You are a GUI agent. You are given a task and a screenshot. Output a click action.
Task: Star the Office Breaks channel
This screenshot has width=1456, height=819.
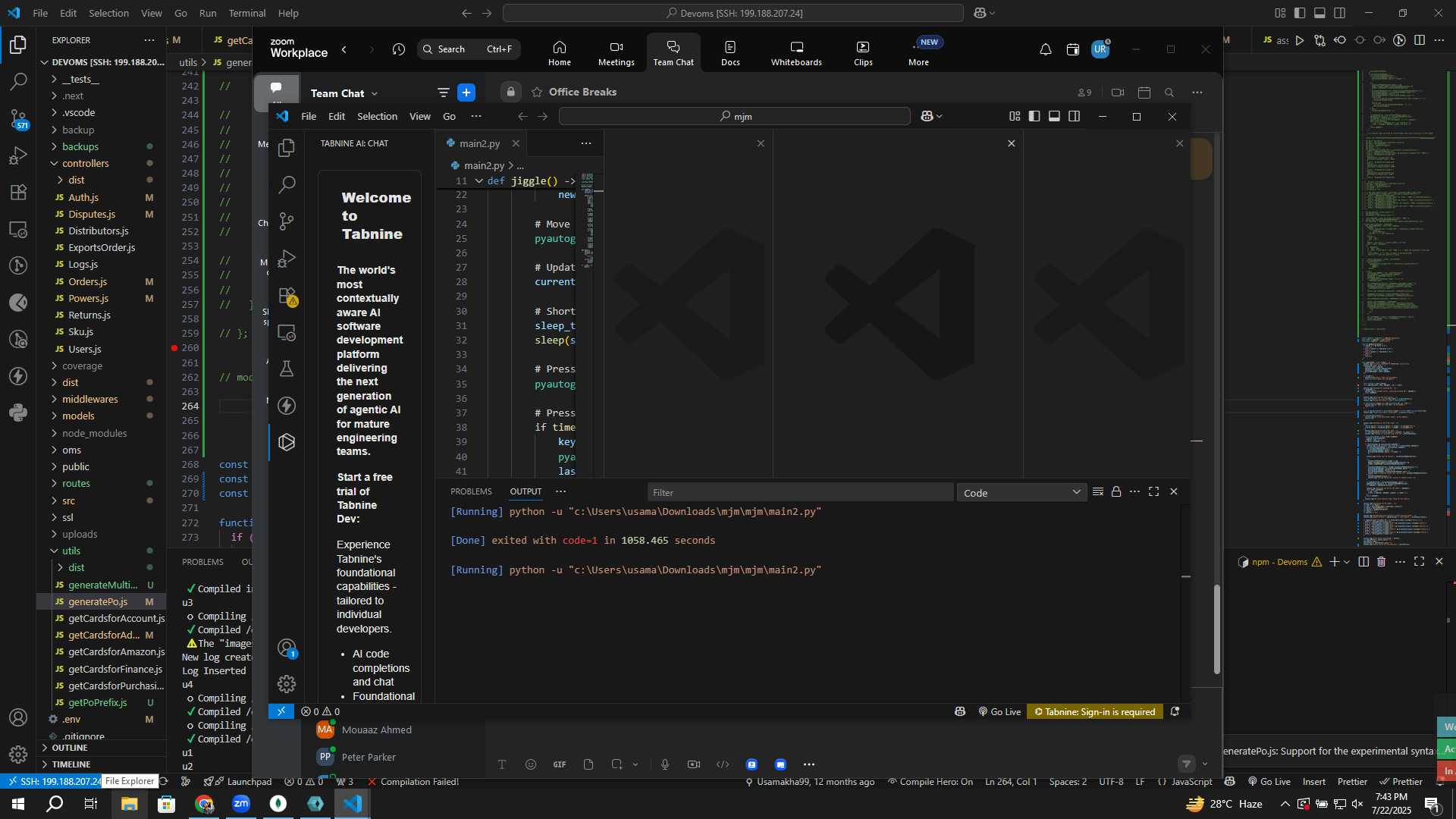537,92
